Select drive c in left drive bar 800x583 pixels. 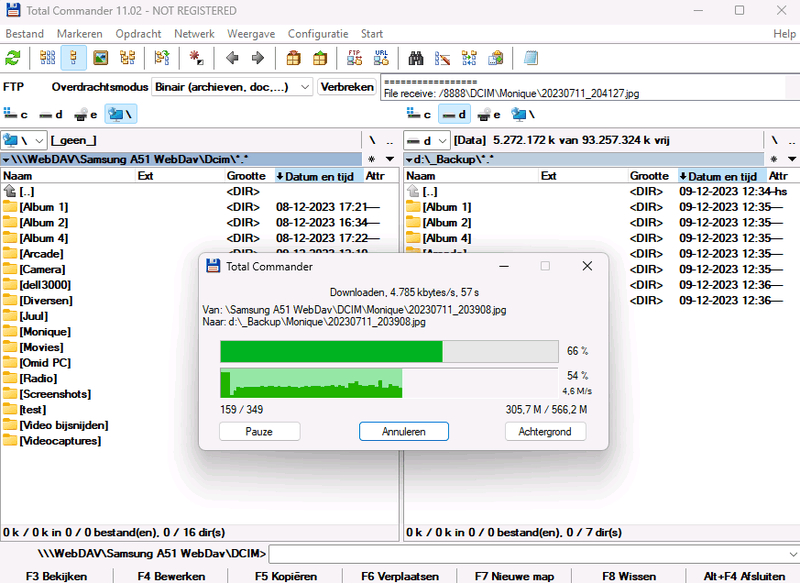(x=16, y=114)
